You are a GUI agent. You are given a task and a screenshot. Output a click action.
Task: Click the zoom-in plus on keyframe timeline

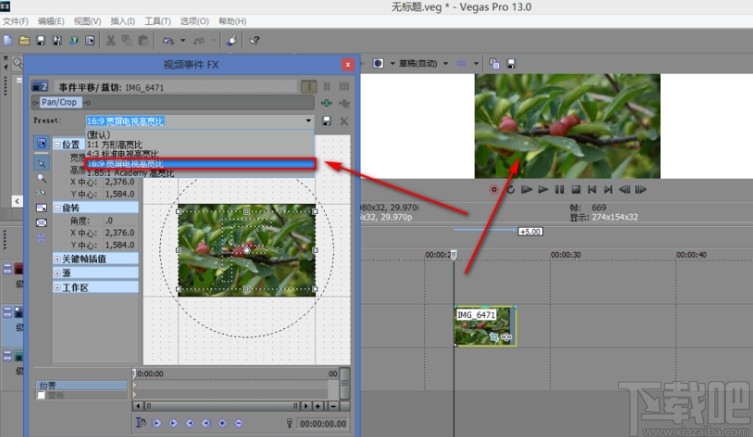coord(318,406)
